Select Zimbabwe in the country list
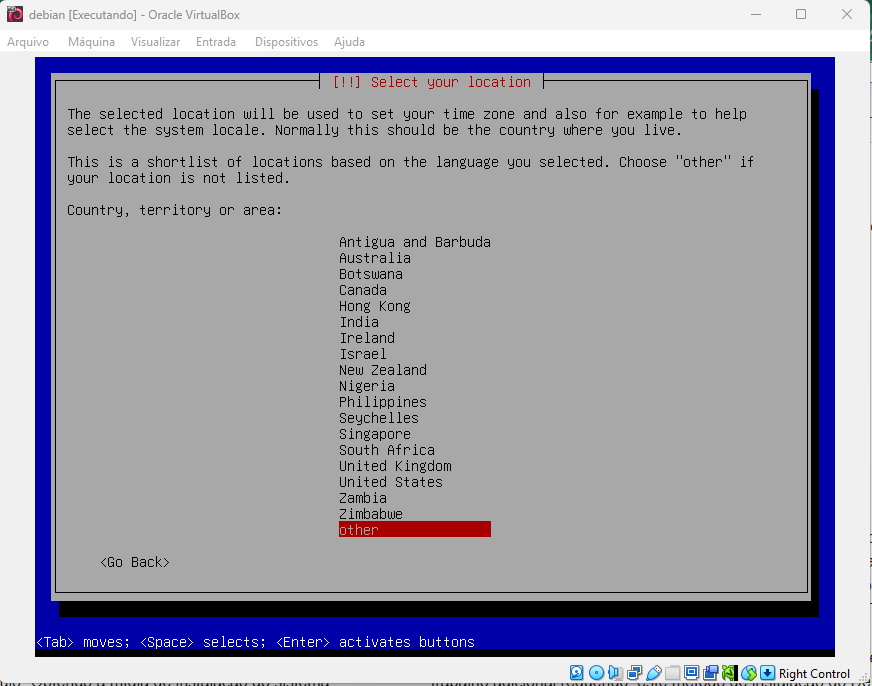Image resolution: width=872 pixels, height=686 pixels. coord(371,514)
